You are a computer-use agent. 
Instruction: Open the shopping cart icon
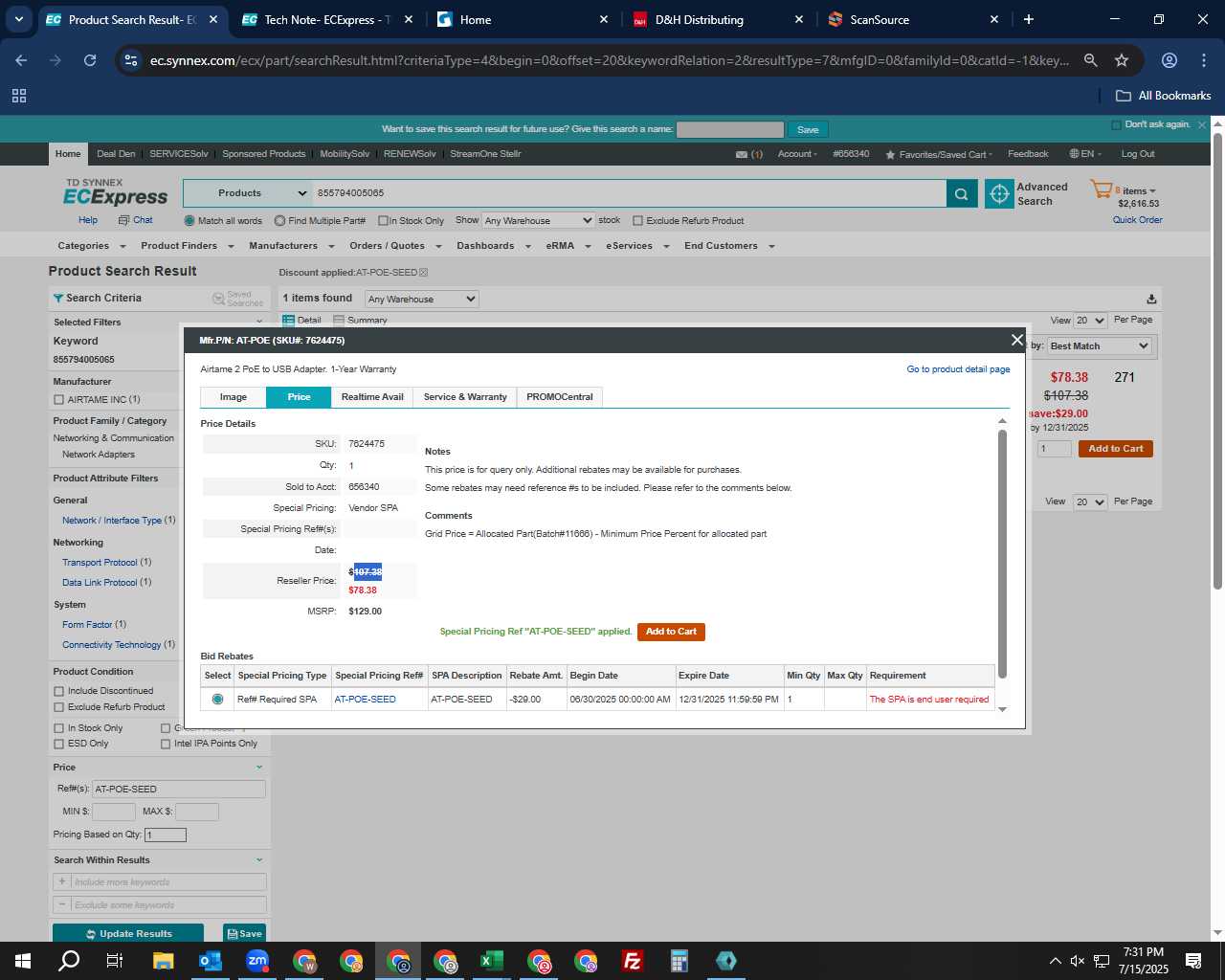tap(1101, 189)
